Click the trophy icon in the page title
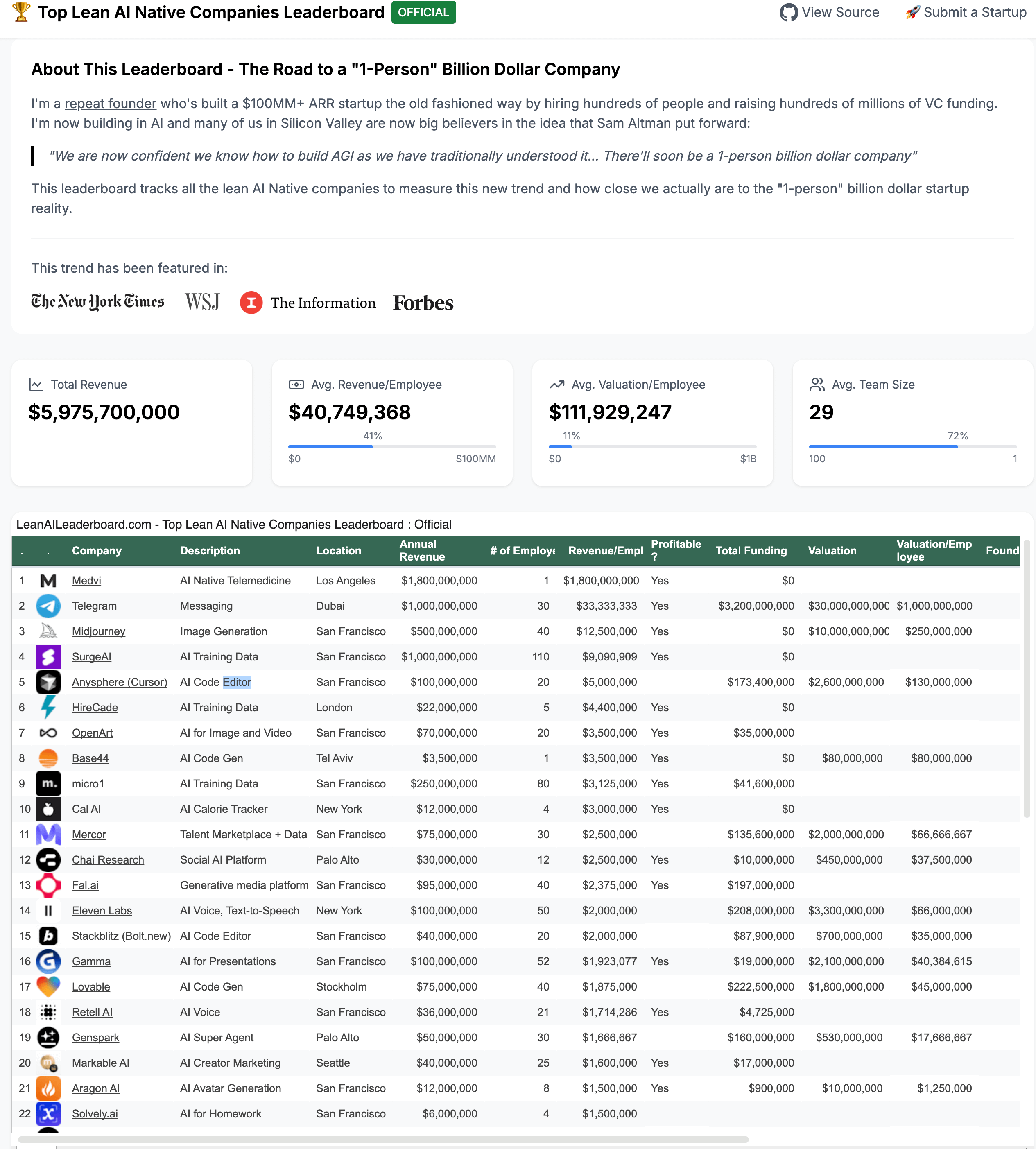This screenshot has height=1149, width=1036. (21, 12)
